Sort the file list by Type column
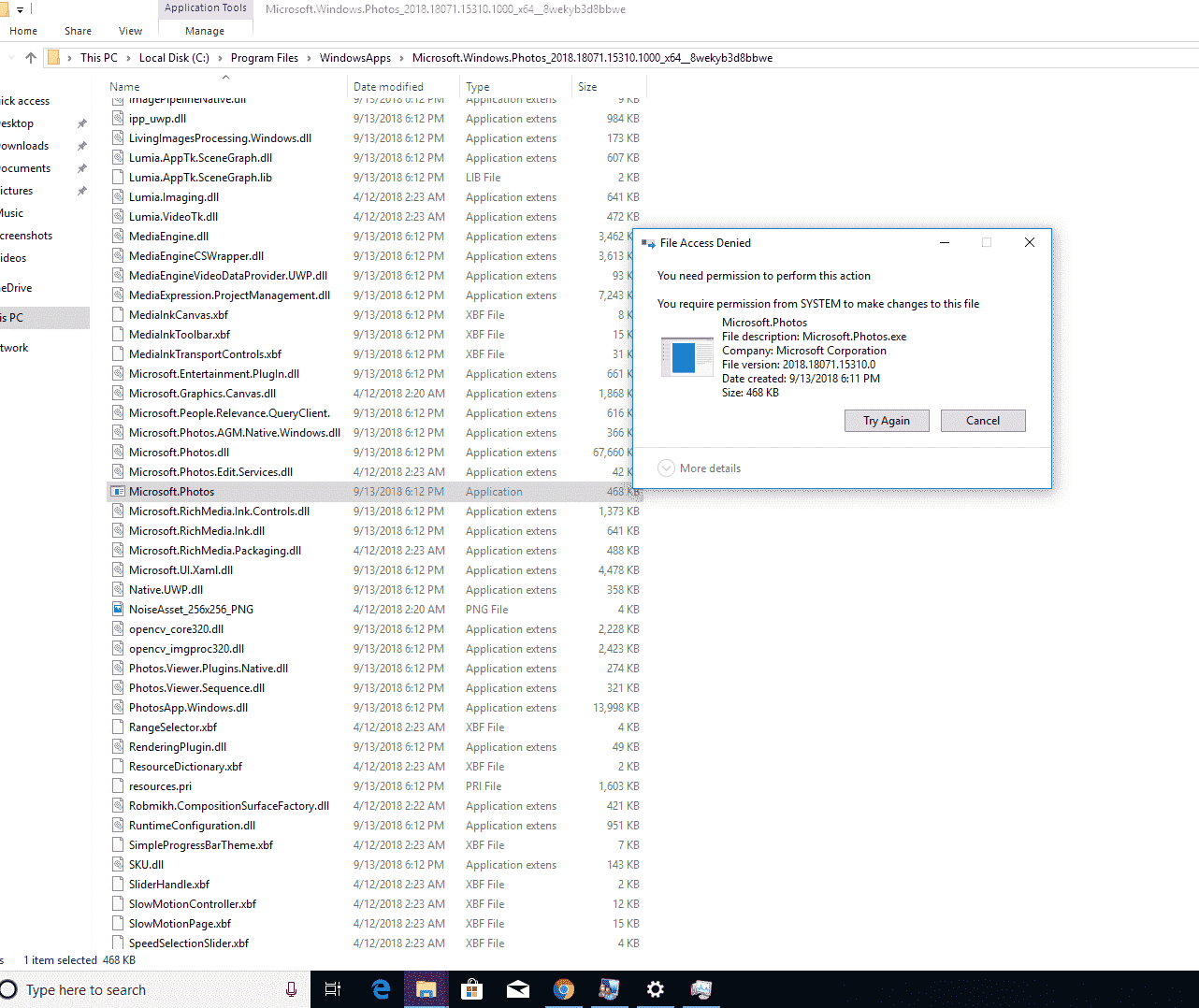Screen dimensions: 1199x1008 coord(515,86)
